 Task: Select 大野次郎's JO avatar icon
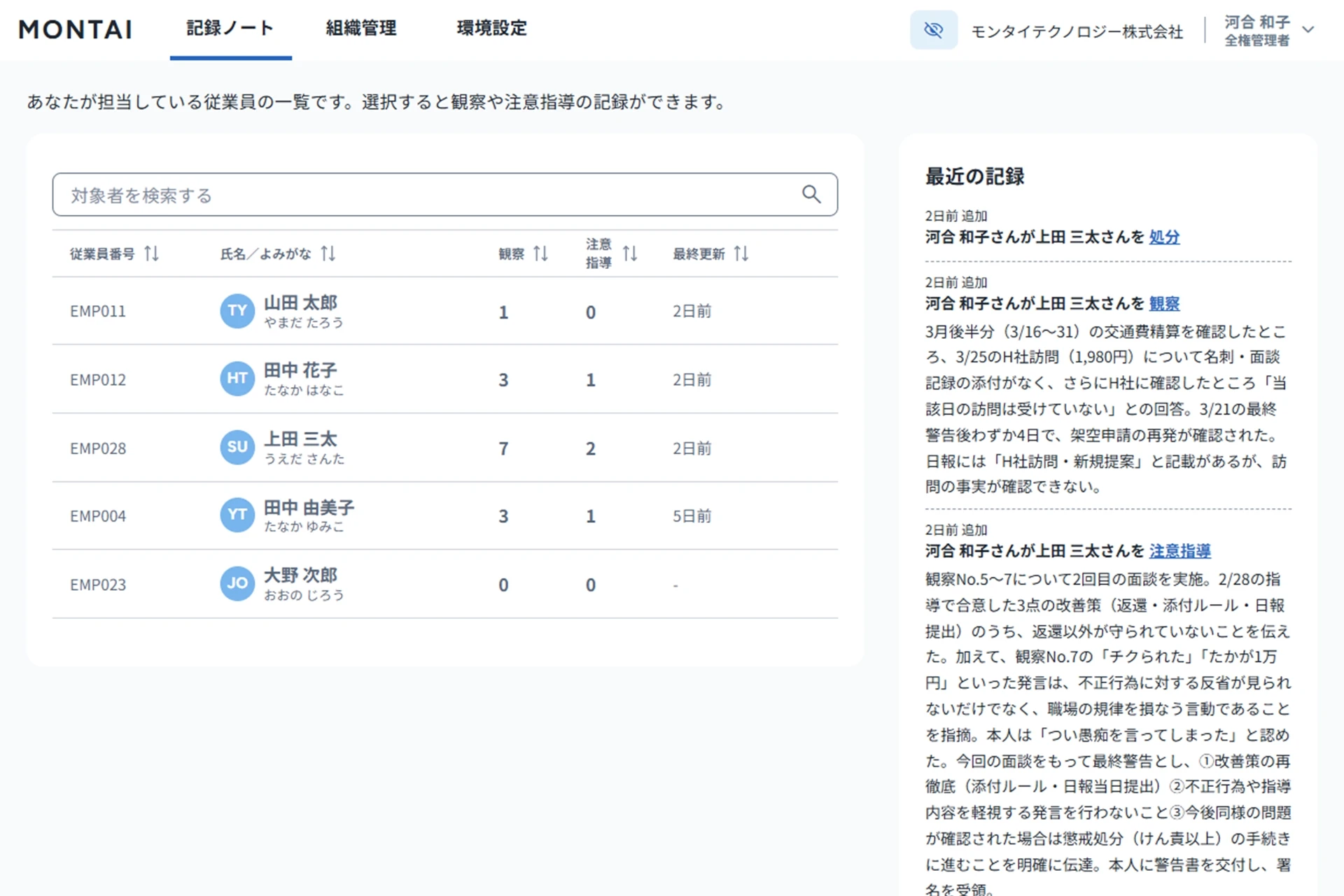pyautogui.click(x=237, y=583)
